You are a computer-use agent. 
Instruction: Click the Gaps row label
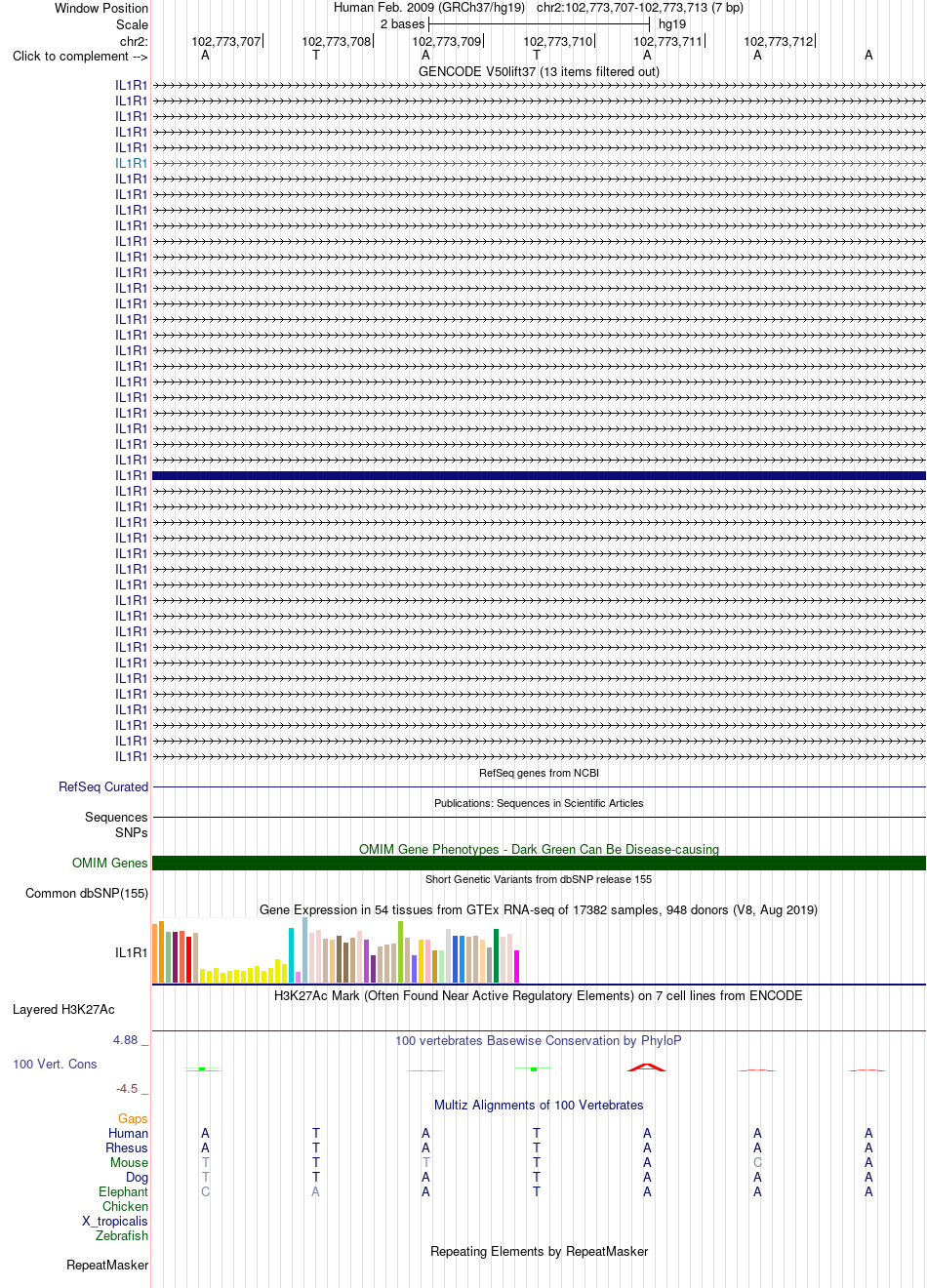[x=133, y=1118]
